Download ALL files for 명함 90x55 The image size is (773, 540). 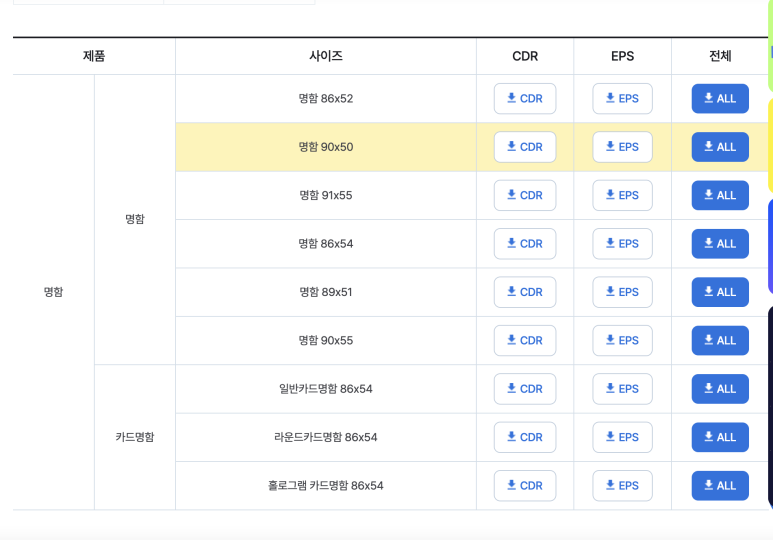pyautogui.click(x=720, y=340)
